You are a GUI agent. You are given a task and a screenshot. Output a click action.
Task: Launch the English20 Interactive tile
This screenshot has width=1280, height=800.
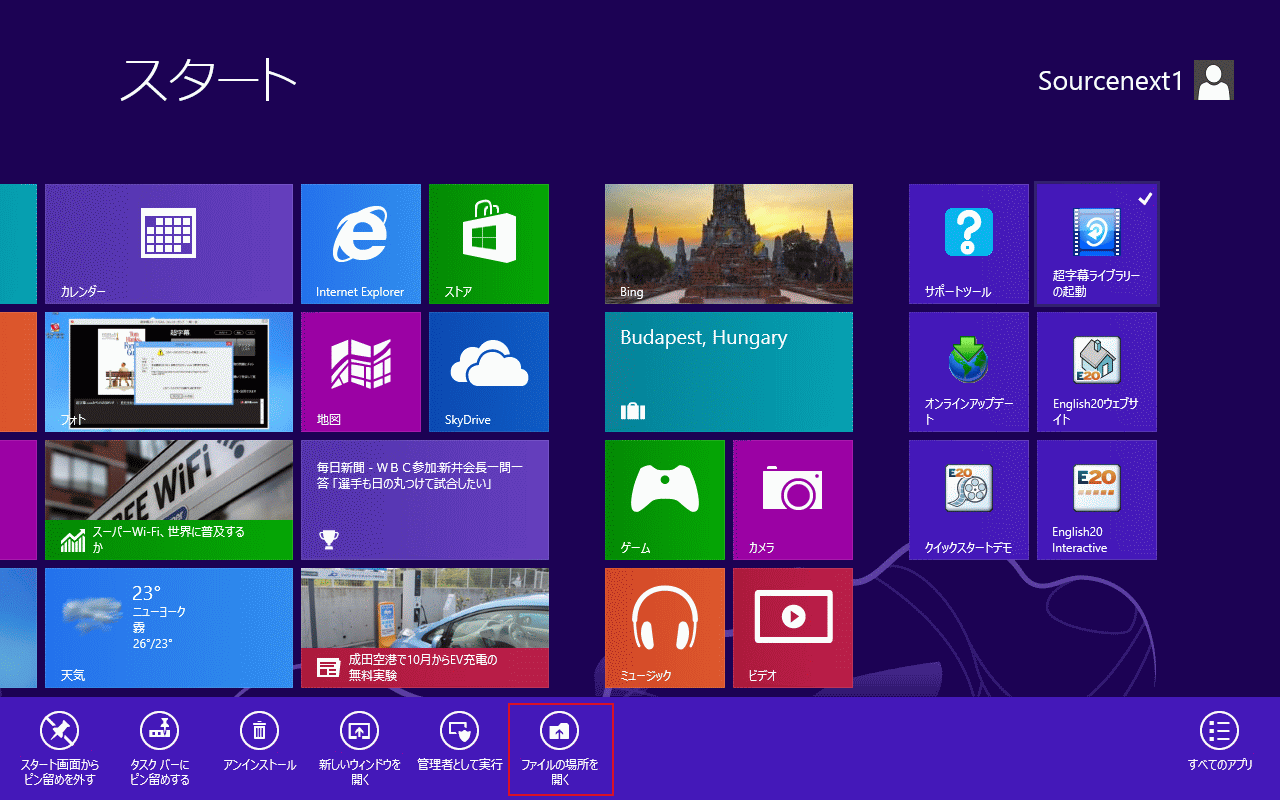pos(1097,500)
